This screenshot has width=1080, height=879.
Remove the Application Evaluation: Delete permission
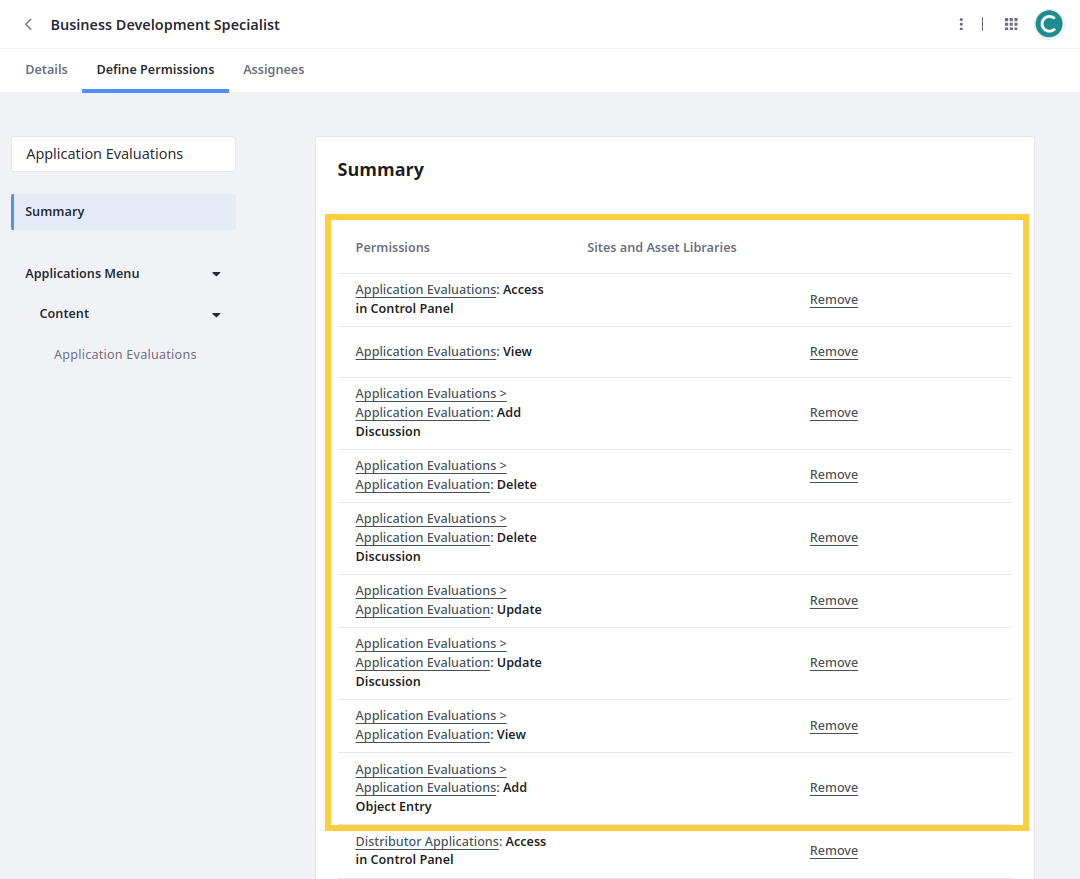click(833, 475)
